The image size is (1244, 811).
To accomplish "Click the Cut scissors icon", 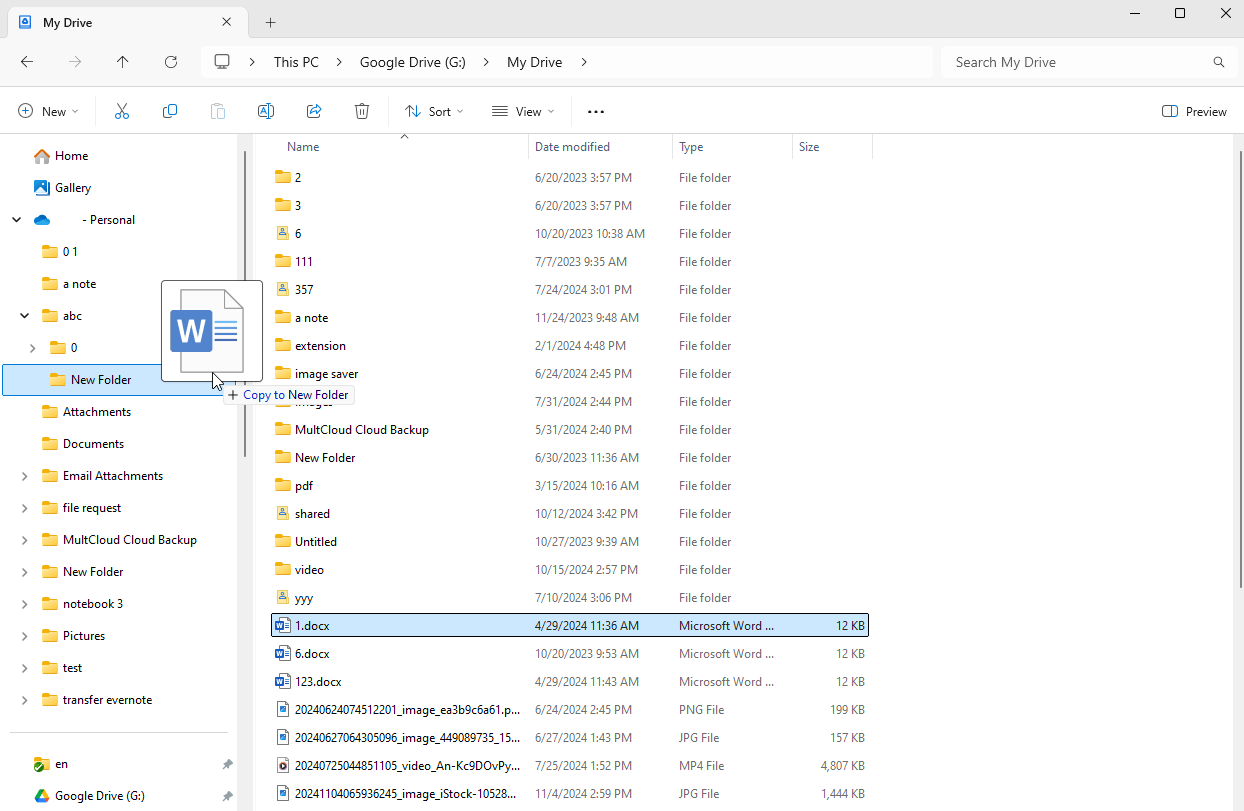I will [122, 111].
